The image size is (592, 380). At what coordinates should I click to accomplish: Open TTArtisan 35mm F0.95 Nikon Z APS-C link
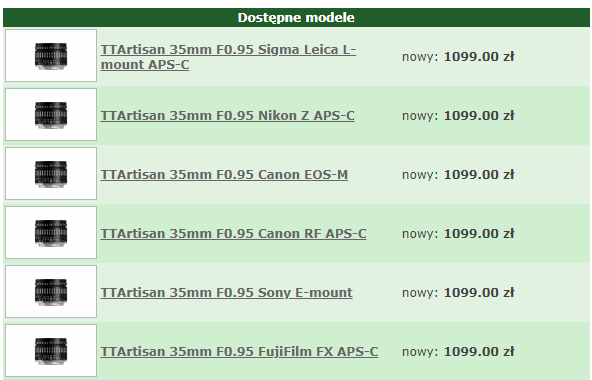click(x=227, y=116)
